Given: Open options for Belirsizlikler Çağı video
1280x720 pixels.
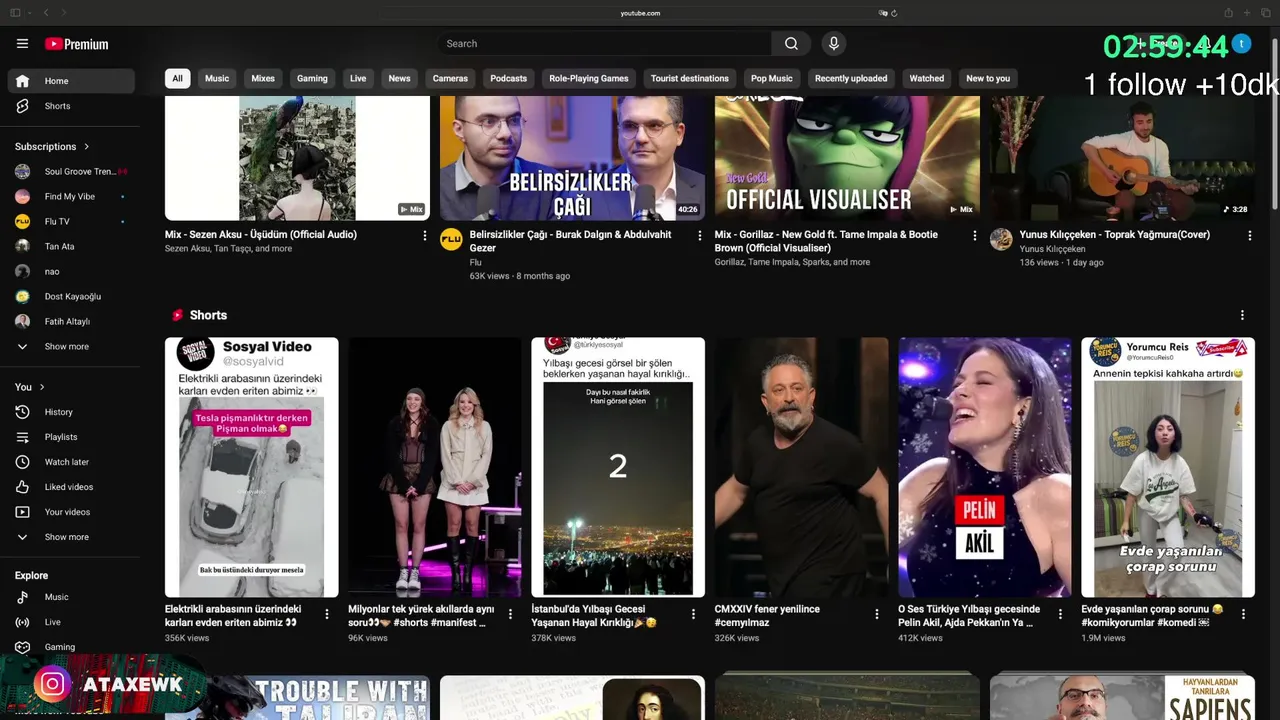Looking at the screenshot, I should point(699,236).
